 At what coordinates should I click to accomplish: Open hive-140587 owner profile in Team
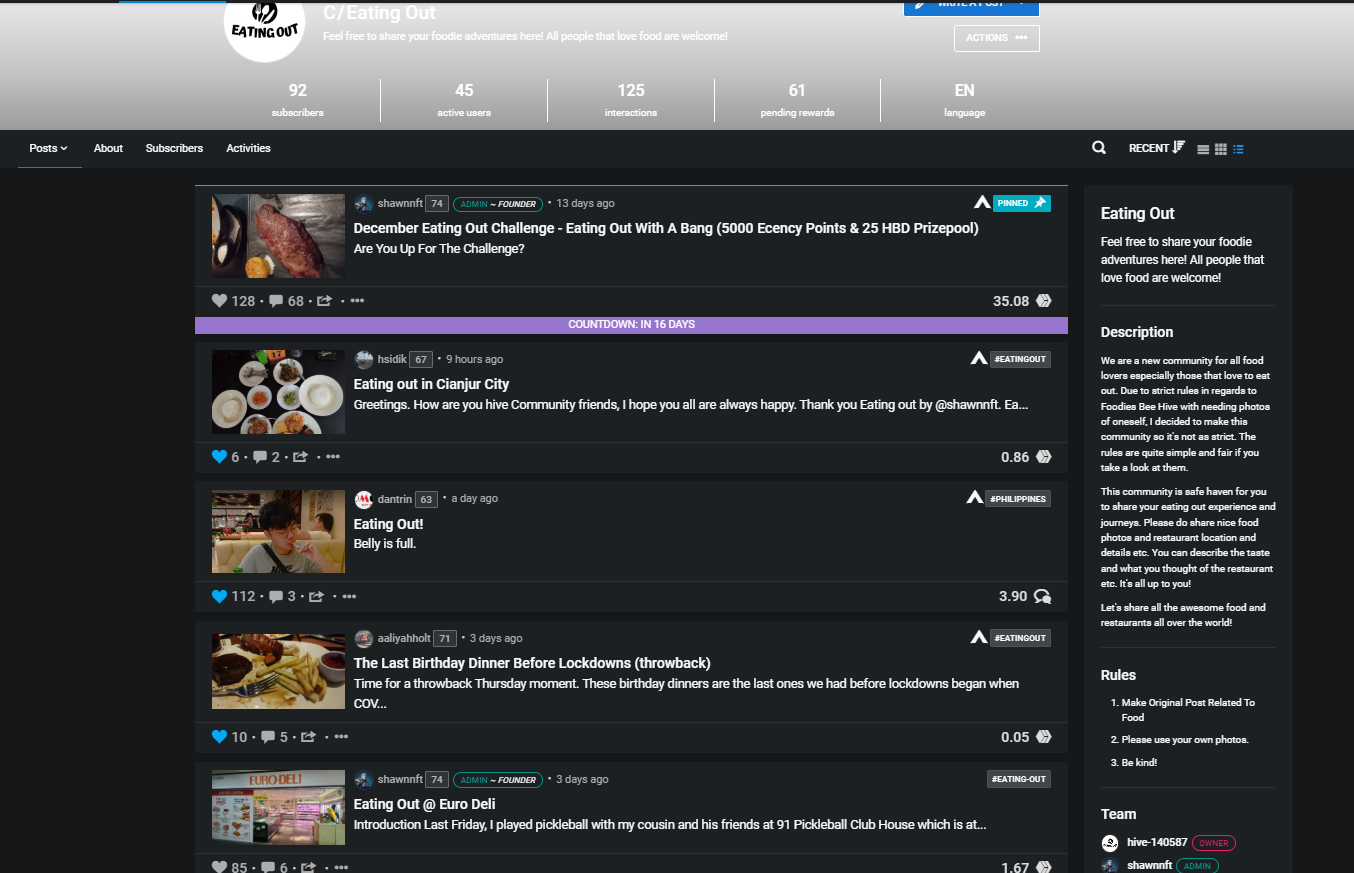(1156, 843)
